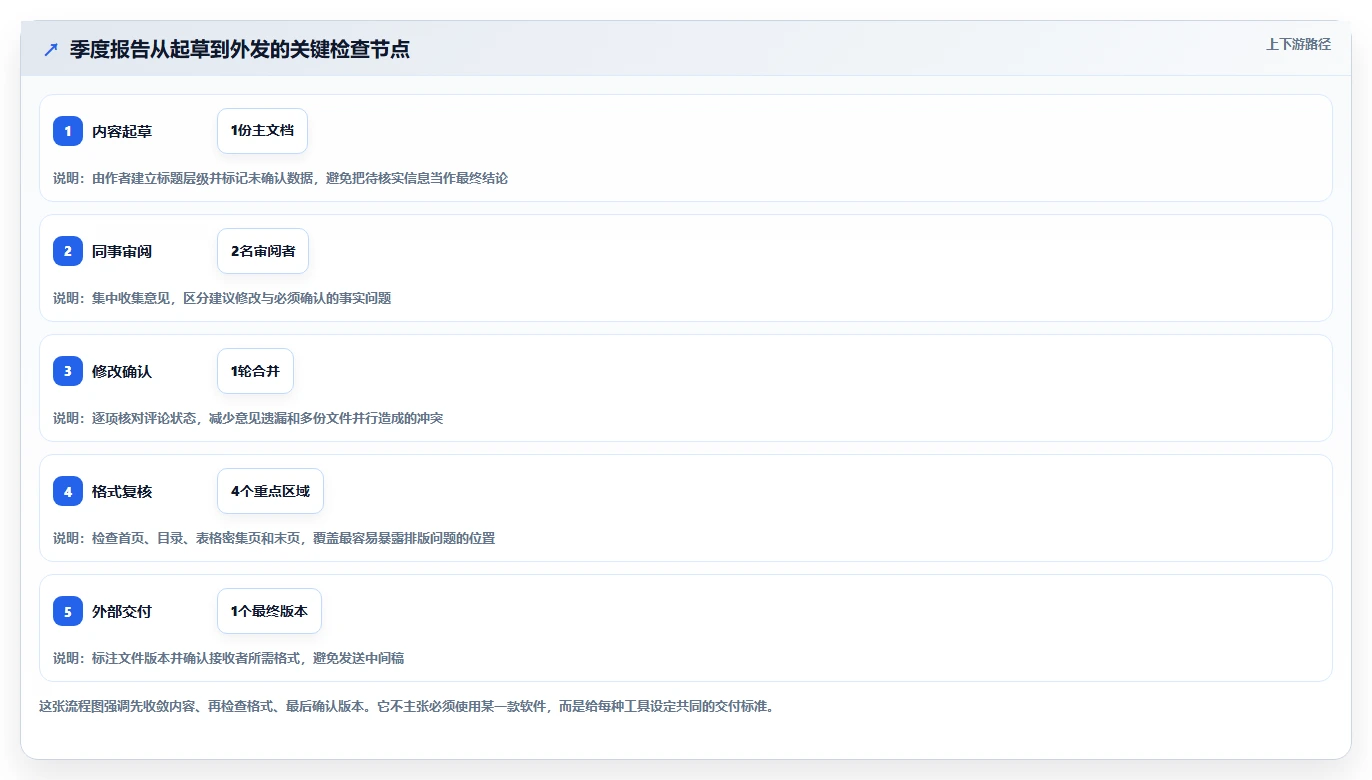The width and height of the screenshot is (1372, 780).
Task: Click the 上下游路径 label in the header
Action: click(x=1298, y=44)
